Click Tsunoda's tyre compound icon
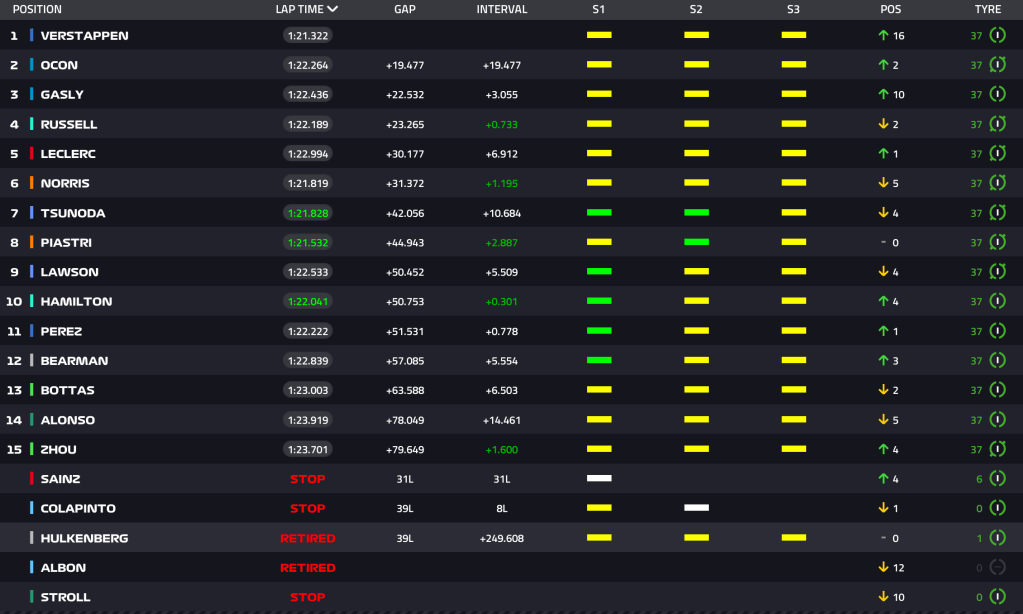 (998, 213)
